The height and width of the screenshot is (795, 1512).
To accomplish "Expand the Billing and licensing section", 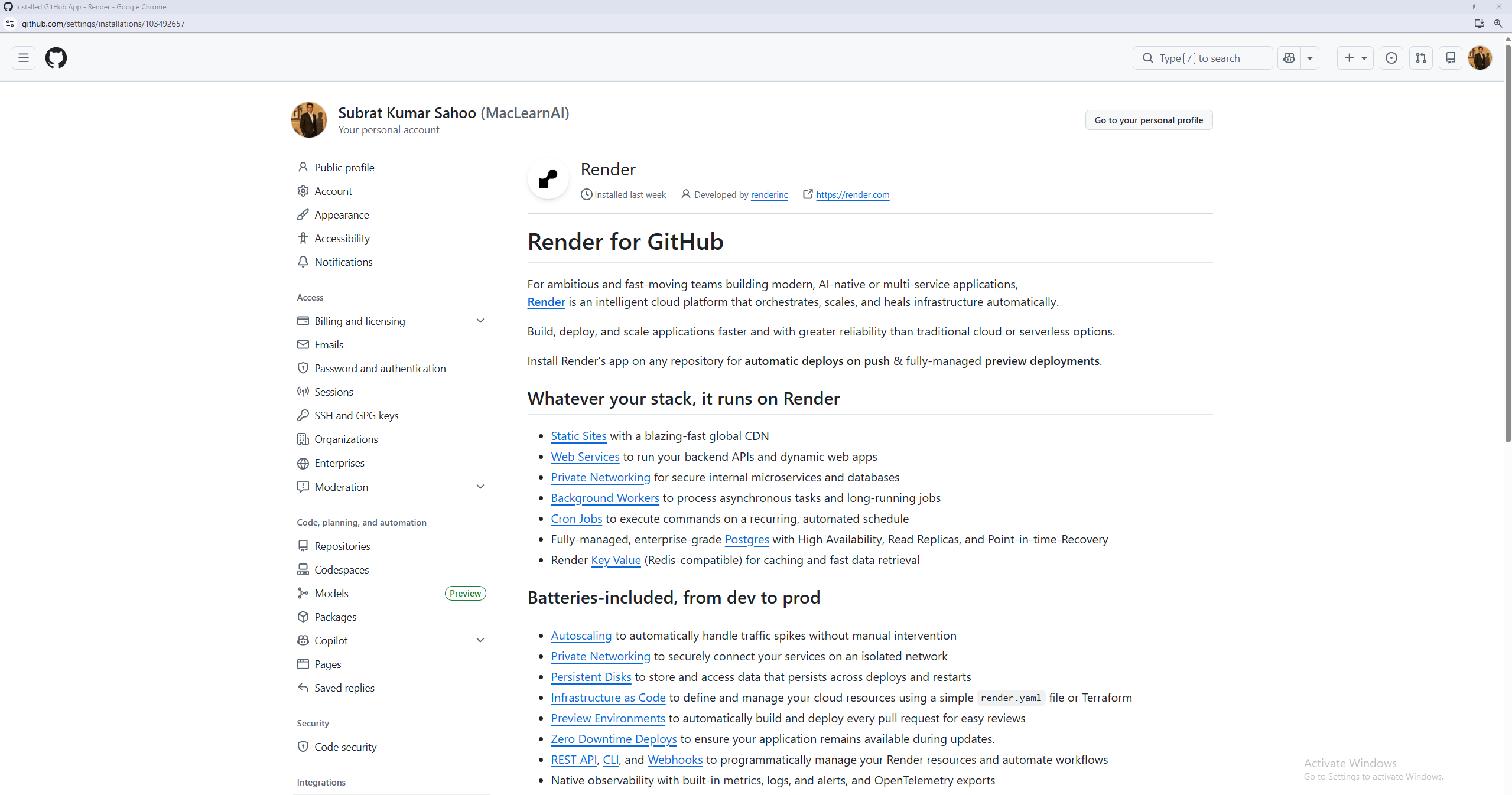I will tap(480, 321).
